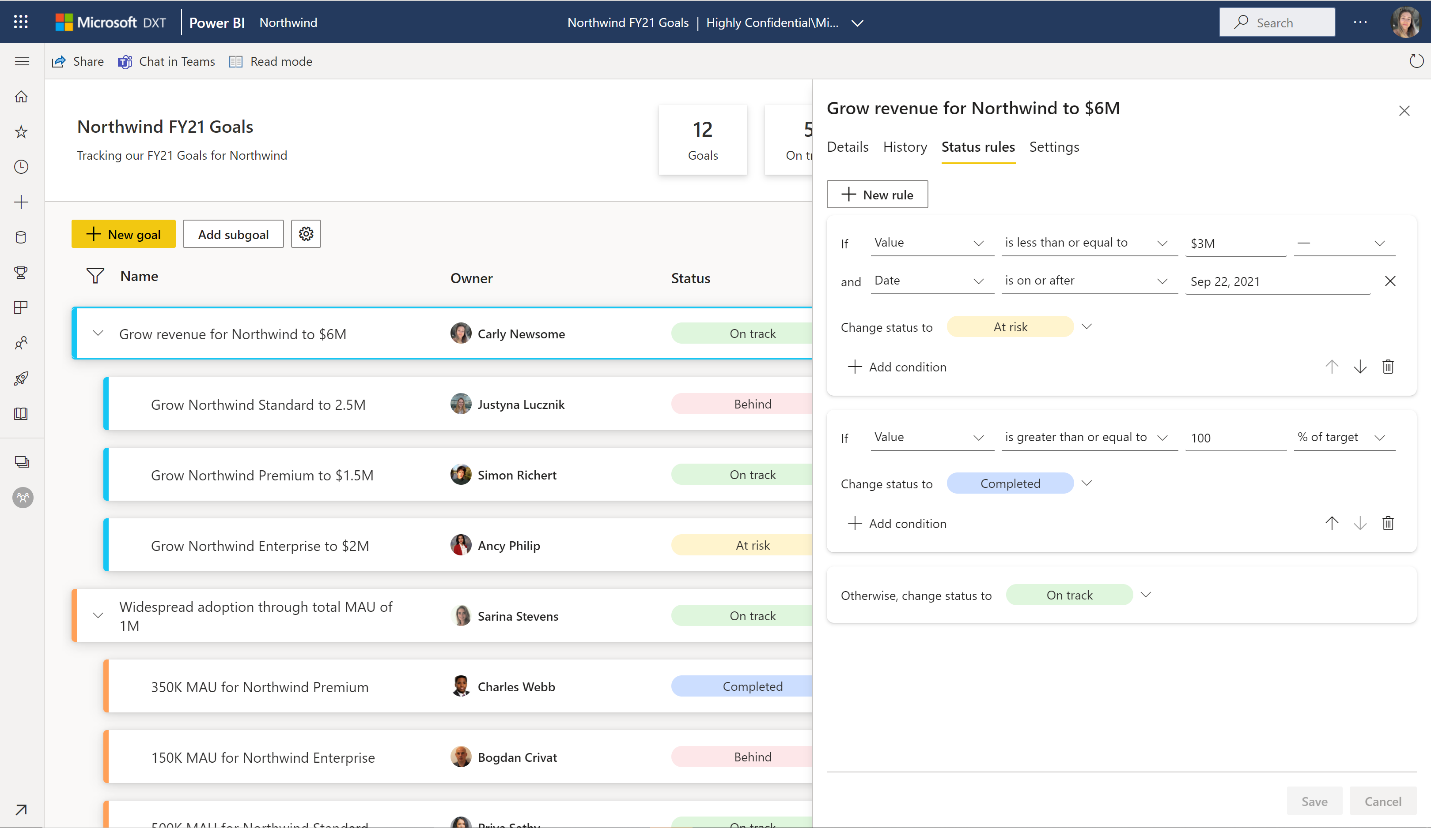Close the goal details pane

point(1404,111)
